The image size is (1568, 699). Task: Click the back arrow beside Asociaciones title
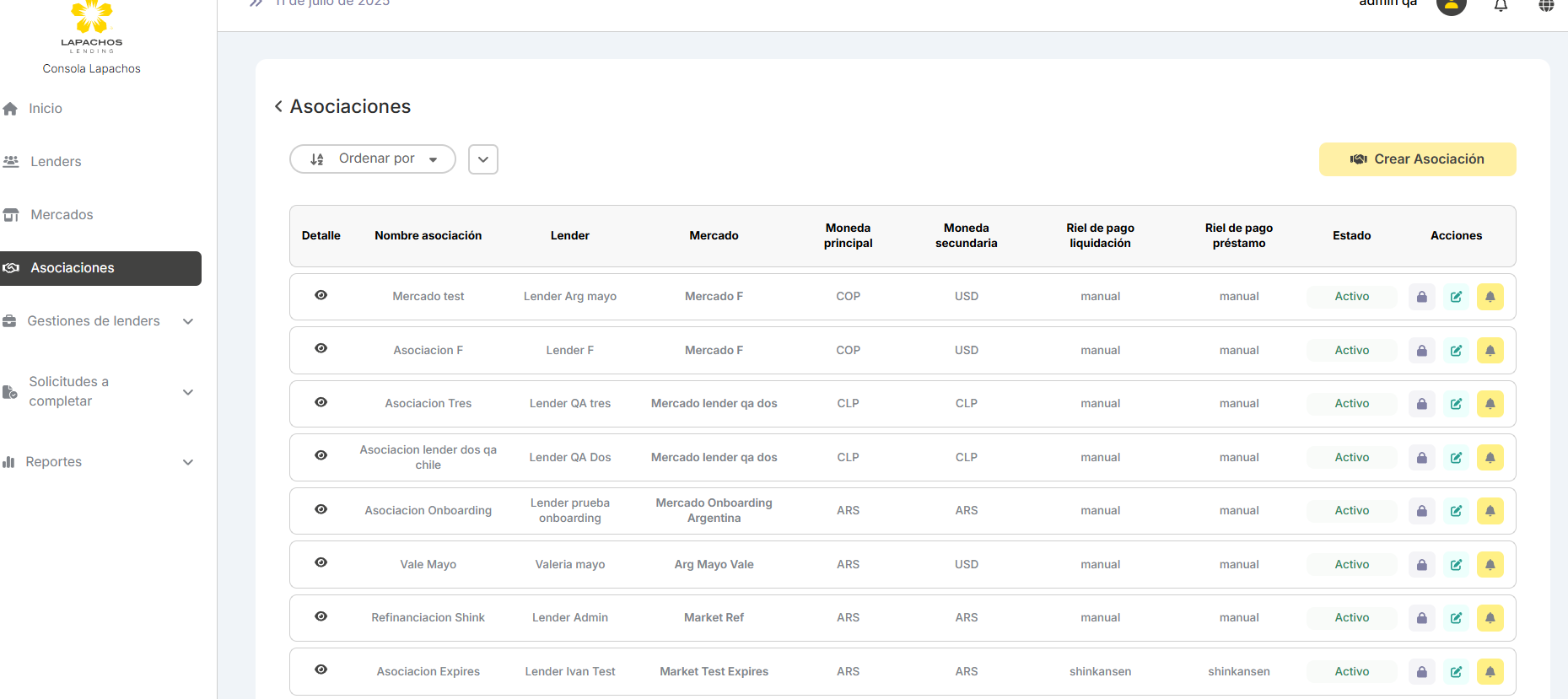click(x=278, y=106)
